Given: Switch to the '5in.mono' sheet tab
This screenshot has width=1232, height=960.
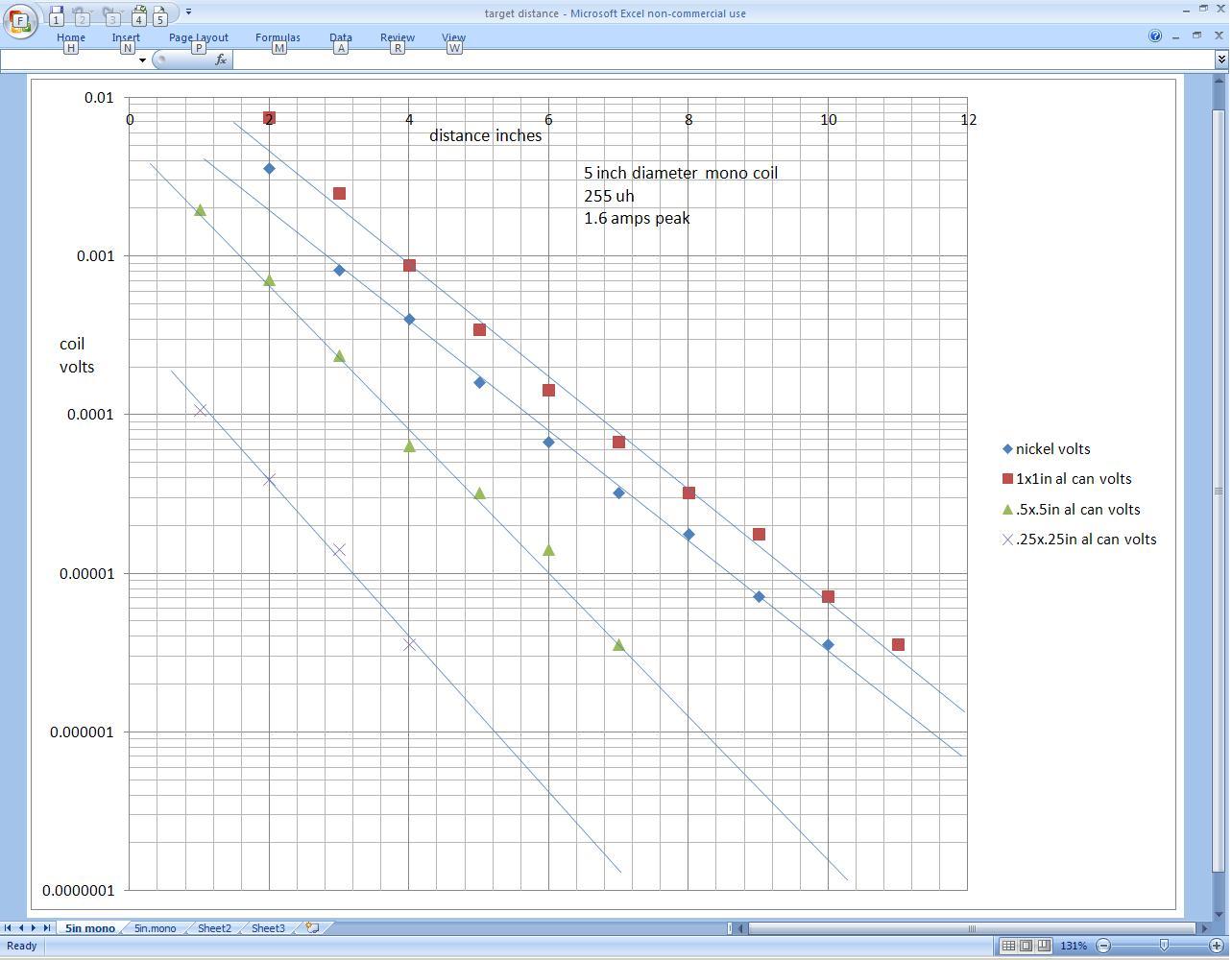Looking at the screenshot, I should [155, 928].
